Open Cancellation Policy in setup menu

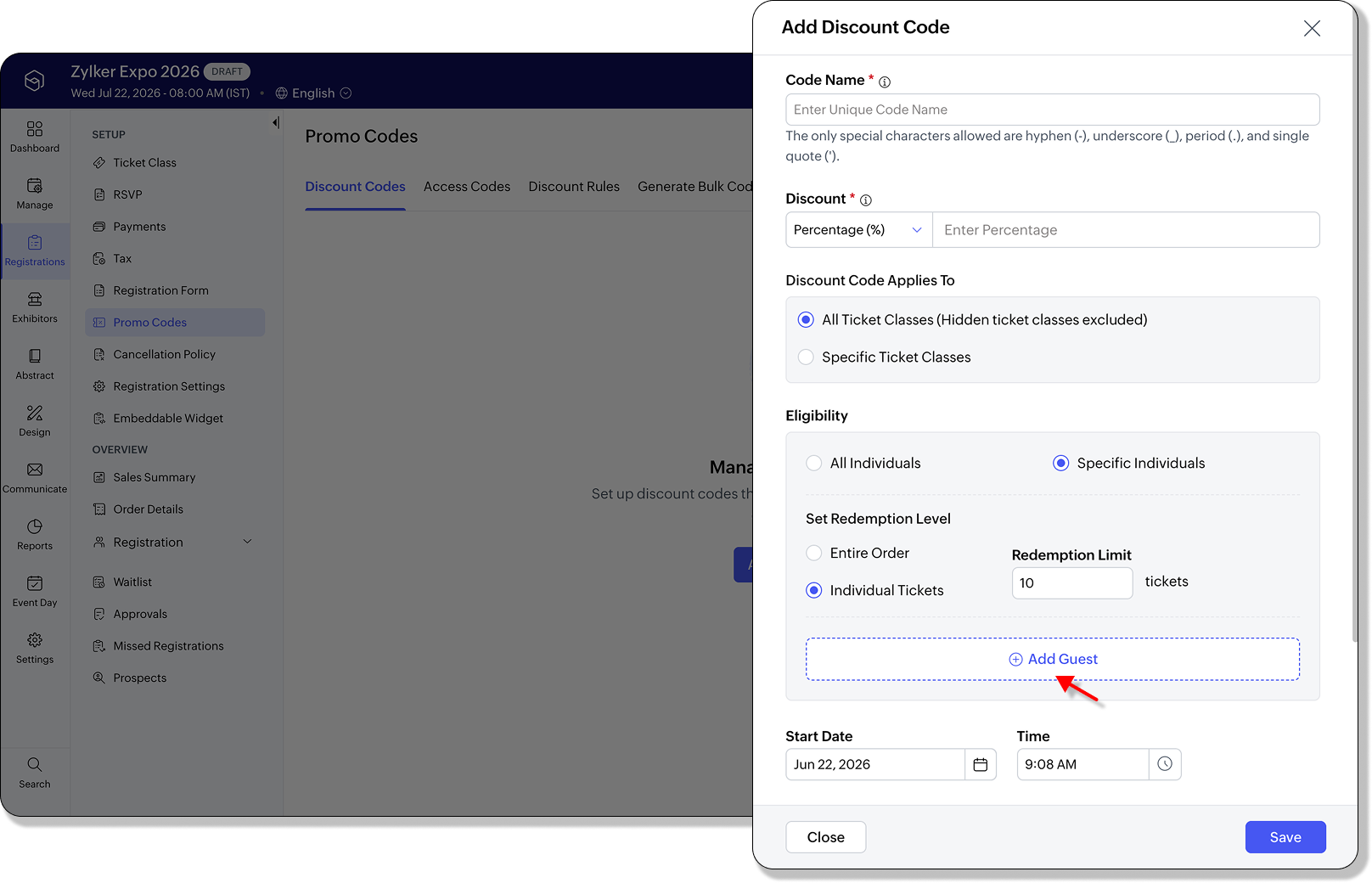coord(164,354)
